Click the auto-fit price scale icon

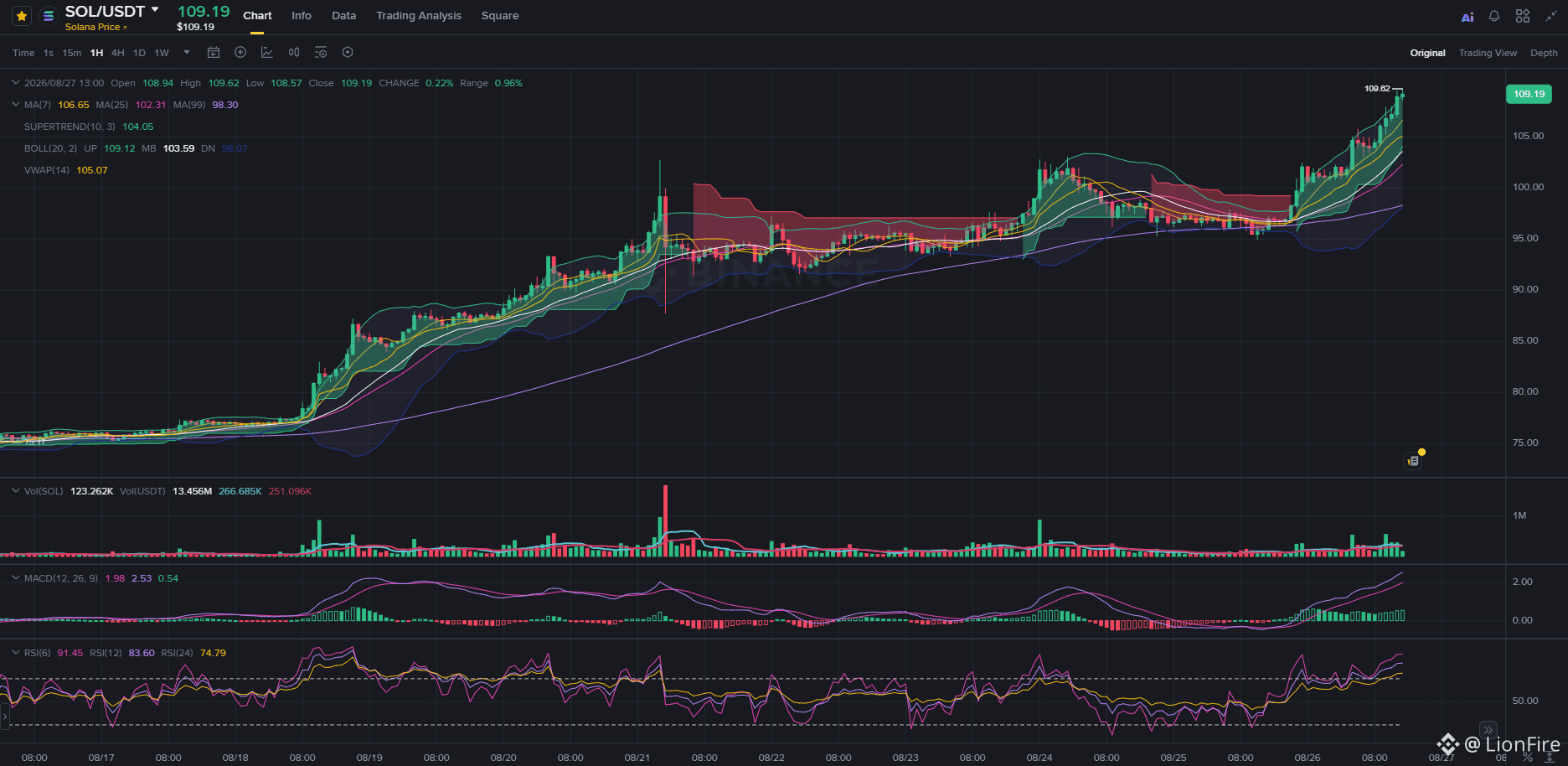point(1550,757)
